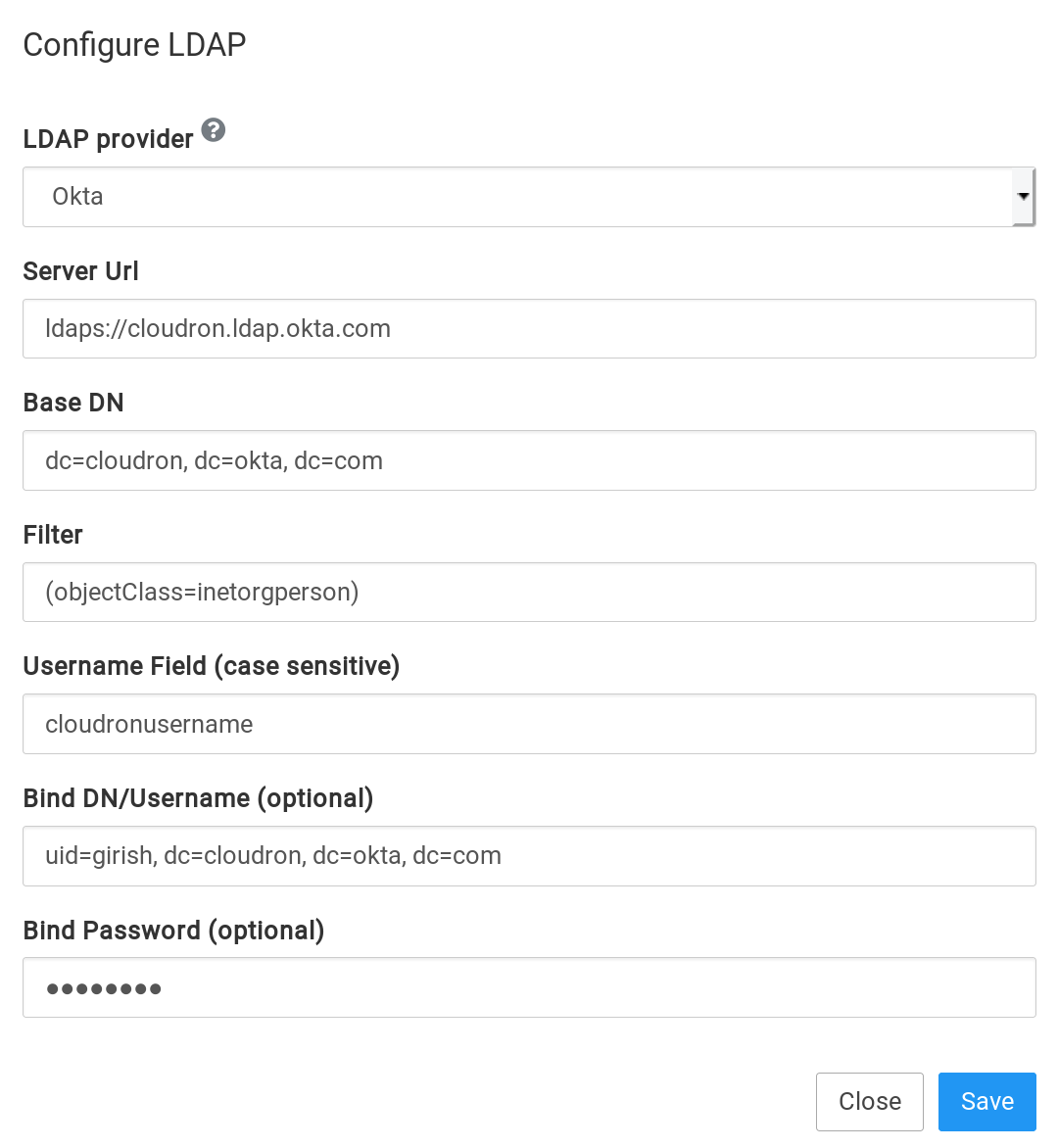Click into the Base DN text field
Screen dimensions: 1058x1148
point(529,460)
